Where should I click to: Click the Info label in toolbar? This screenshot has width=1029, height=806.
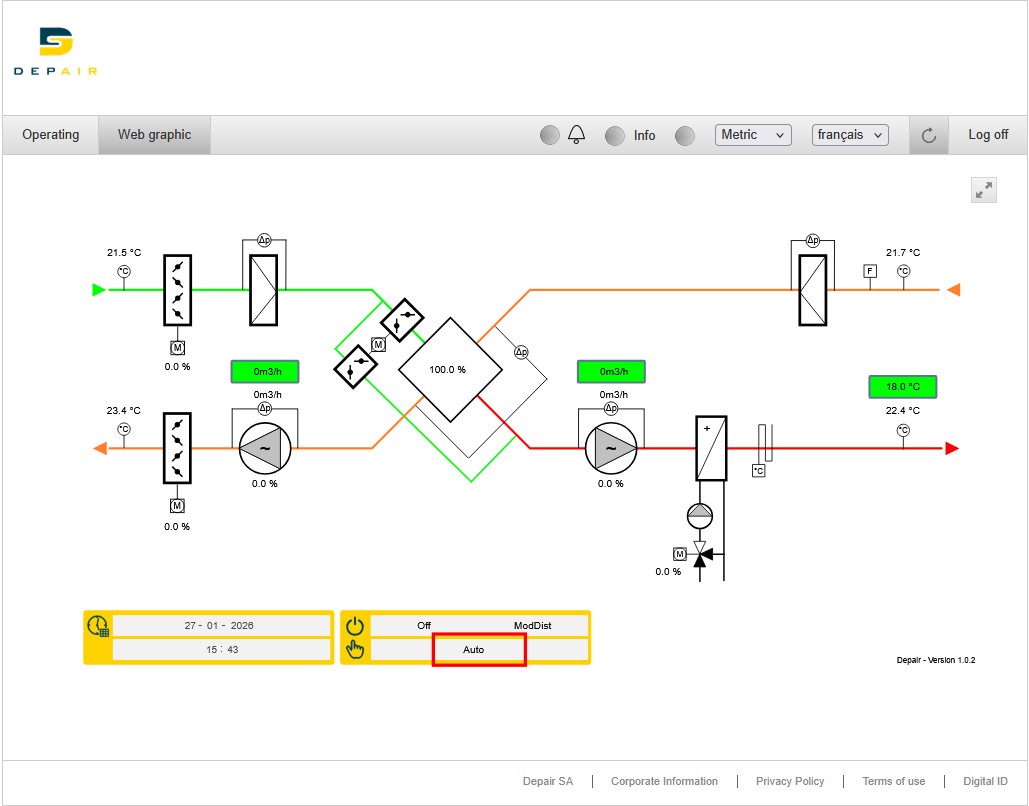[644, 135]
